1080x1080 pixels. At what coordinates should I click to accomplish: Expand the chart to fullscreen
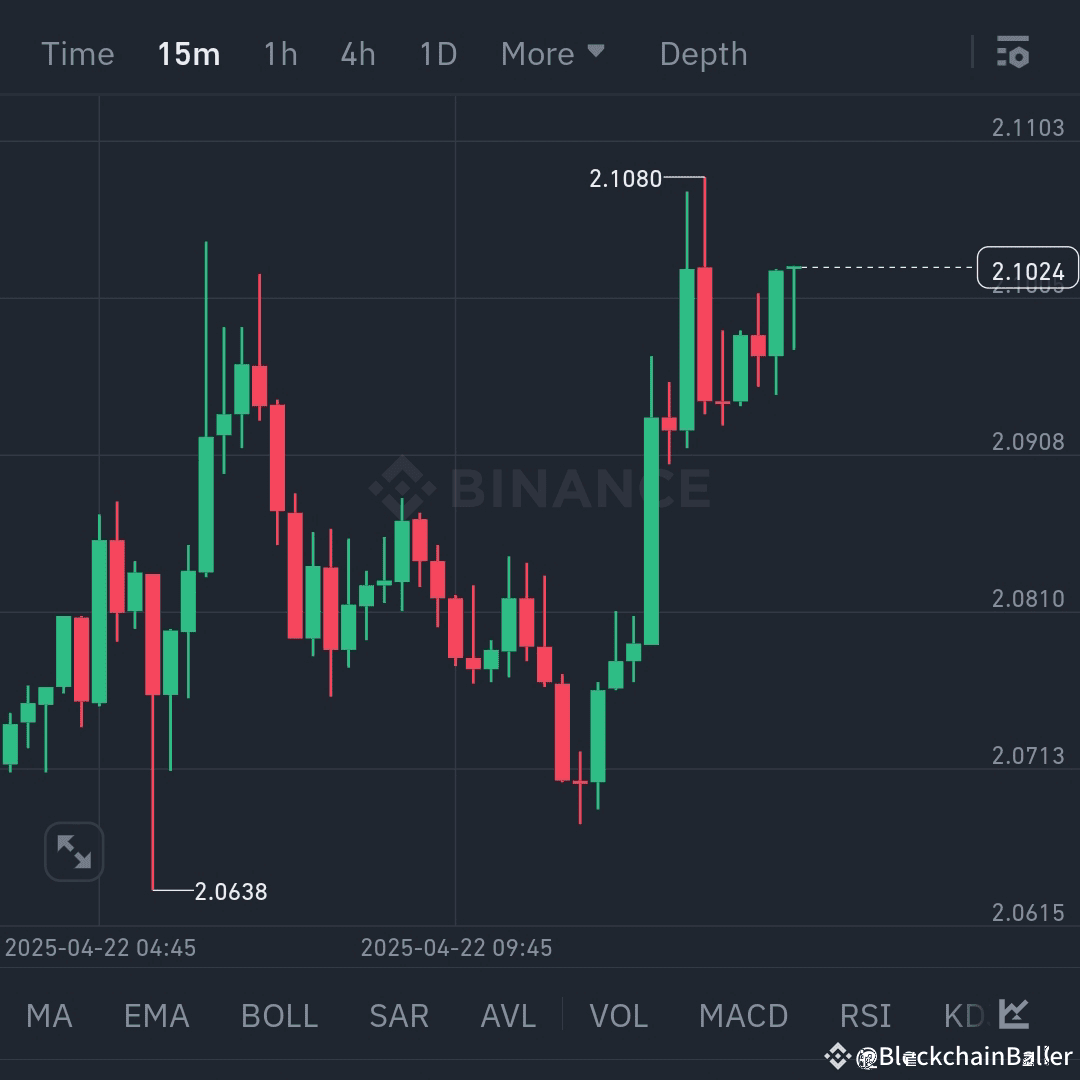coord(74,851)
